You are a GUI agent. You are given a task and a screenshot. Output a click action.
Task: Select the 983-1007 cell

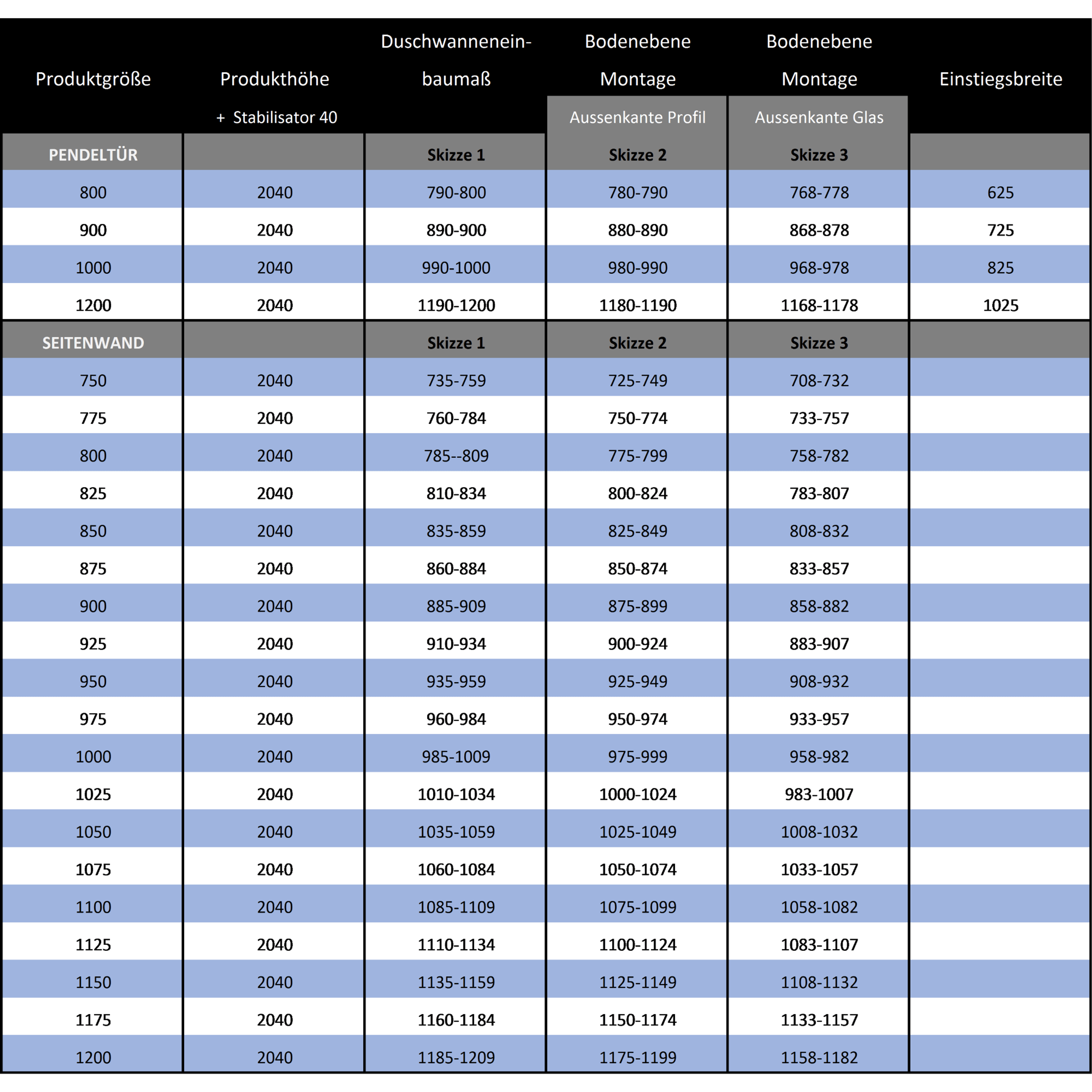(819, 795)
